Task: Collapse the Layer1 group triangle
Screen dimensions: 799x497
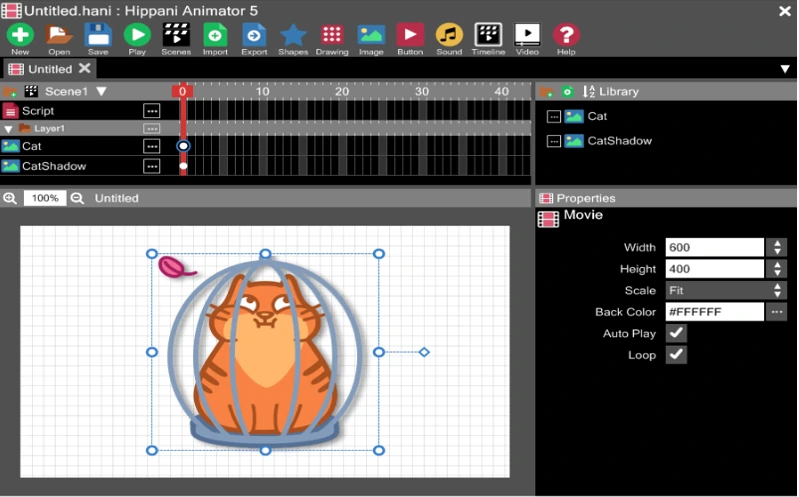Action: 9,129
